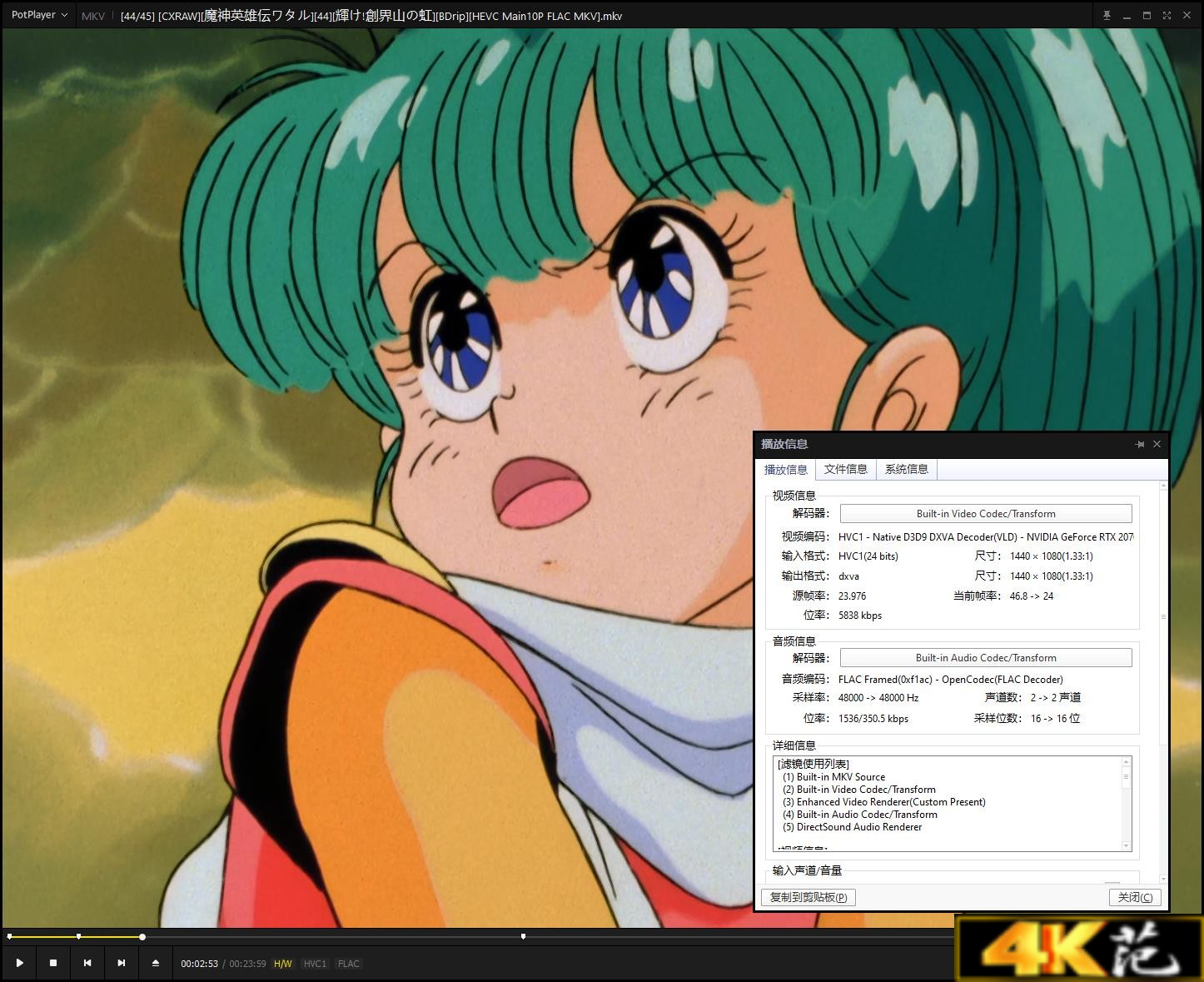Toggle H/W hardware acceleration indicator

[x=283, y=964]
